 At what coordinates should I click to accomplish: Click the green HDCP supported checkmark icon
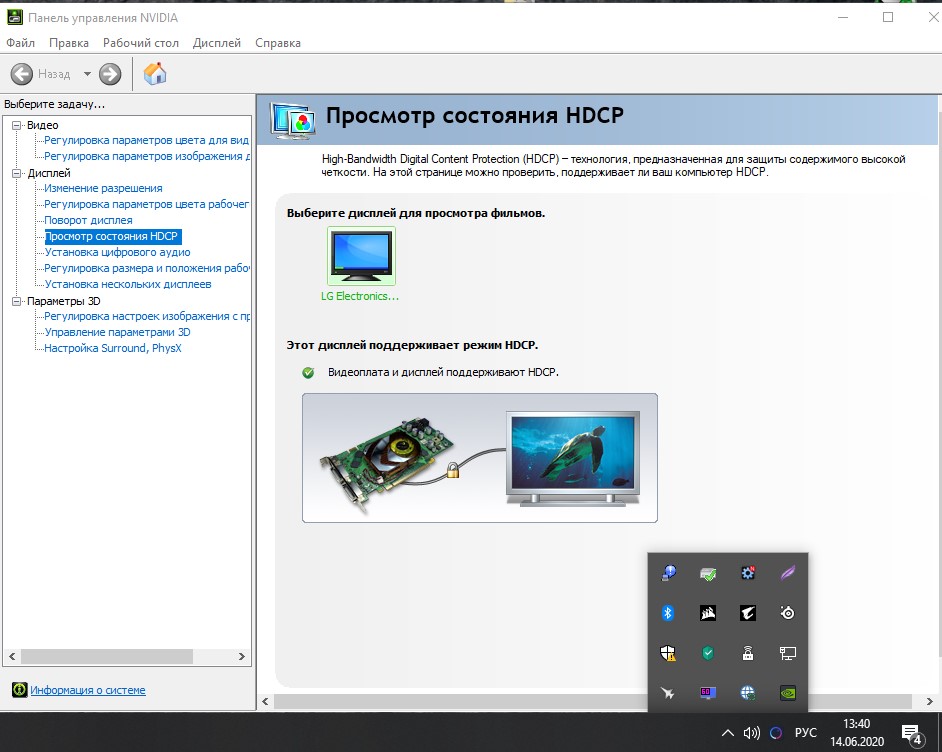click(308, 372)
